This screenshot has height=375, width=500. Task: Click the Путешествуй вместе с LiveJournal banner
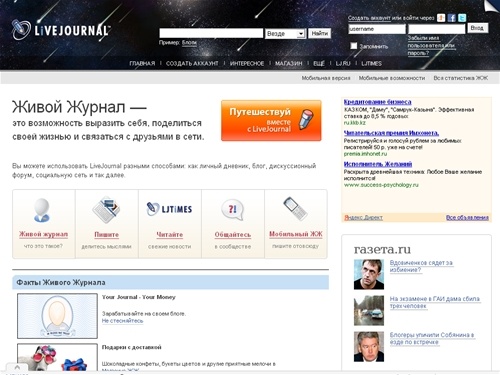click(x=271, y=120)
